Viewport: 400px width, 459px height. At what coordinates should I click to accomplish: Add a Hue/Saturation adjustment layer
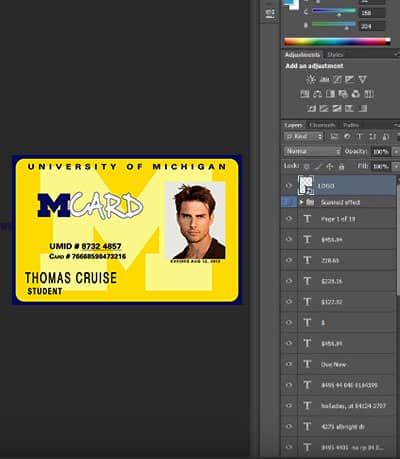pos(305,94)
